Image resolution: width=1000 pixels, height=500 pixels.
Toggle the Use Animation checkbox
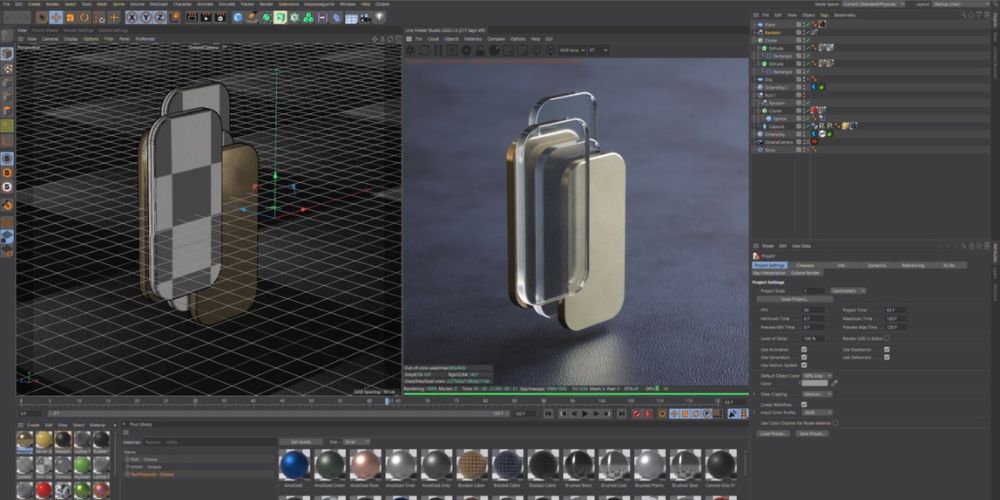804,350
